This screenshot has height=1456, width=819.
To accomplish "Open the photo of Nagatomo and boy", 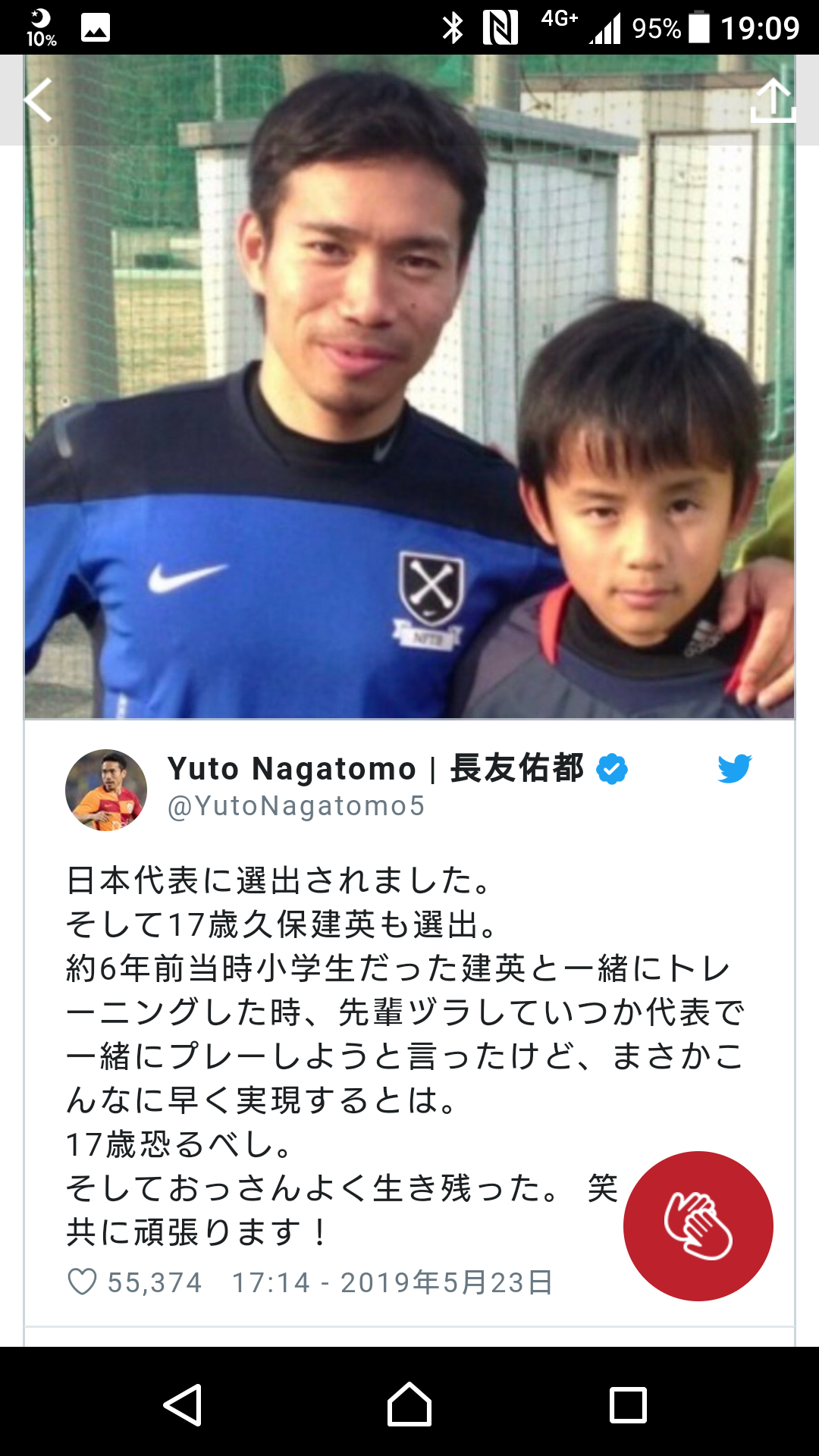I will 409,387.
